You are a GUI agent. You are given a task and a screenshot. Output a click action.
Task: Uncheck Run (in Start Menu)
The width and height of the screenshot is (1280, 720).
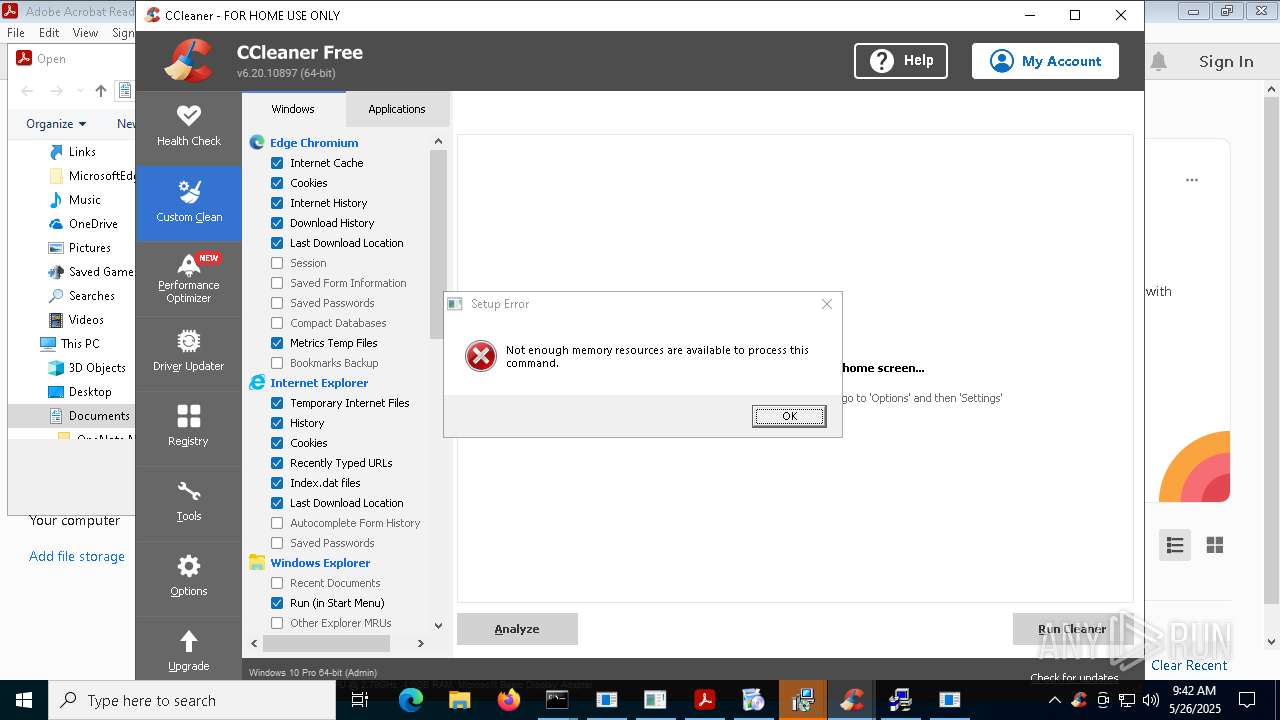[x=277, y=603]
